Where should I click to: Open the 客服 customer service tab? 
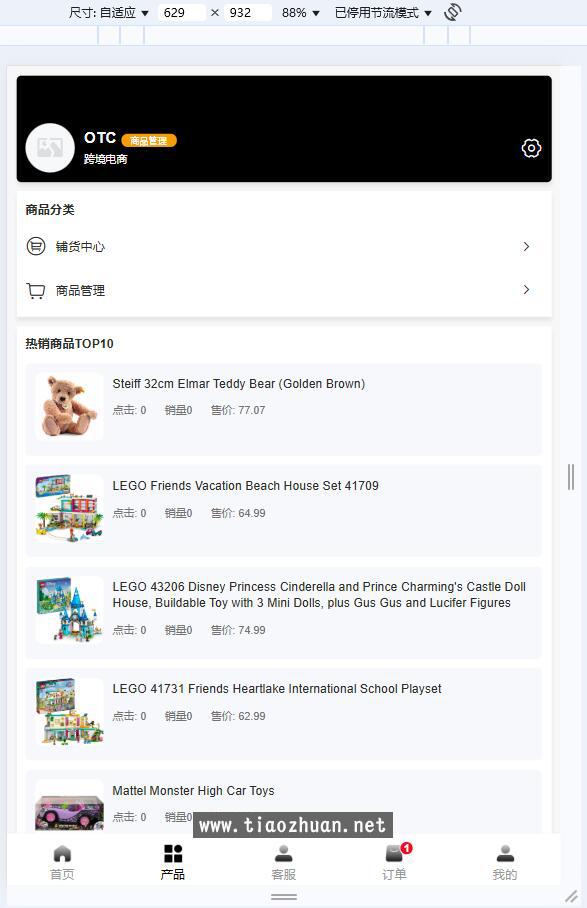point(283,863)
